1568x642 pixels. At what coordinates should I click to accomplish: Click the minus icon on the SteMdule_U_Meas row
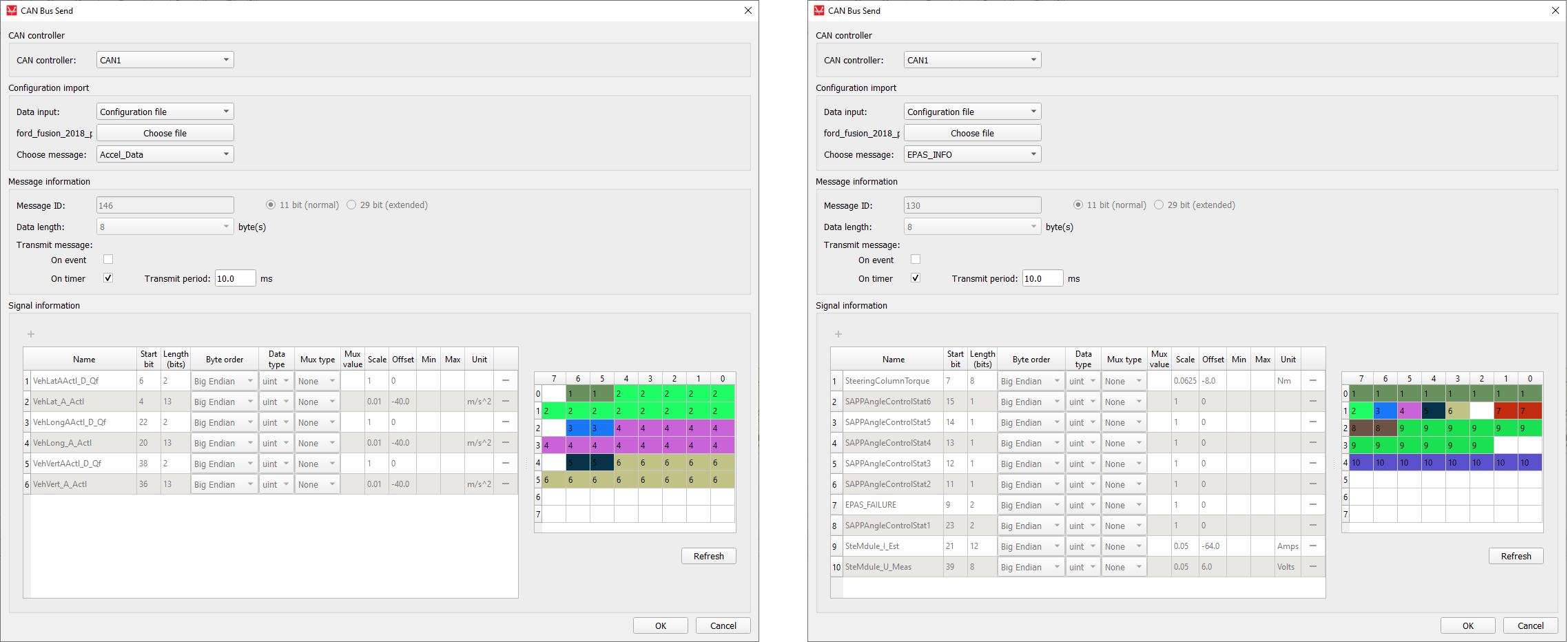pos(1312,567)
